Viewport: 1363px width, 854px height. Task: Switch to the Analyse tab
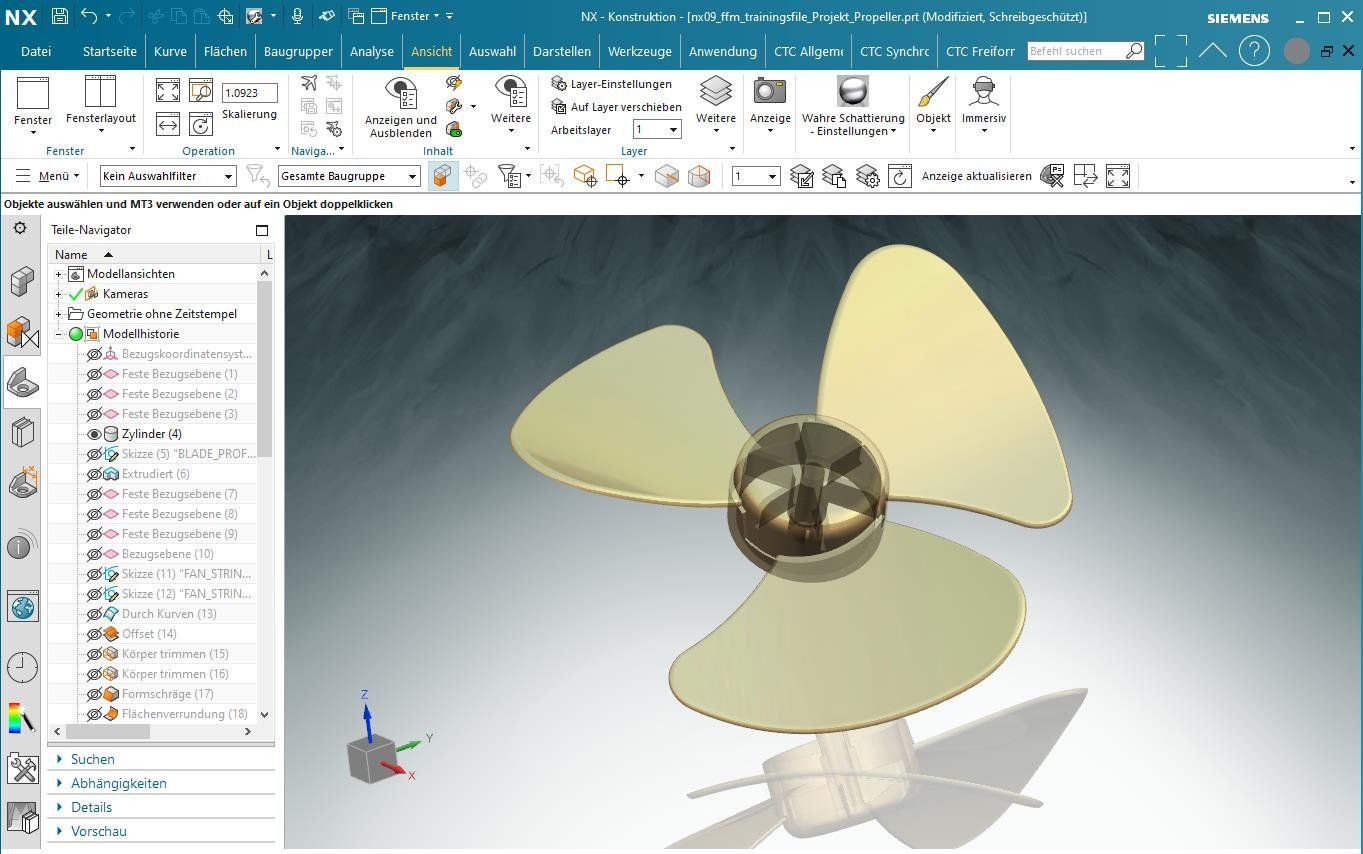372,51
